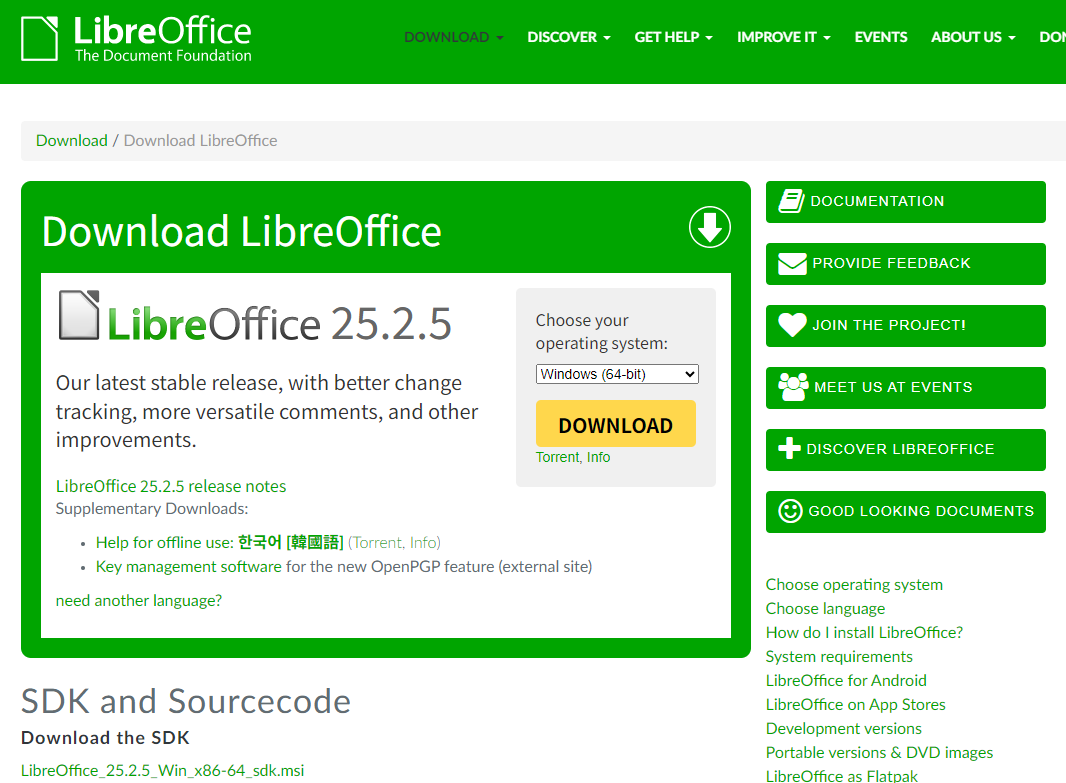Click the SDK and Sourcecode heading

pyautogui.click(x=186, y=701)
